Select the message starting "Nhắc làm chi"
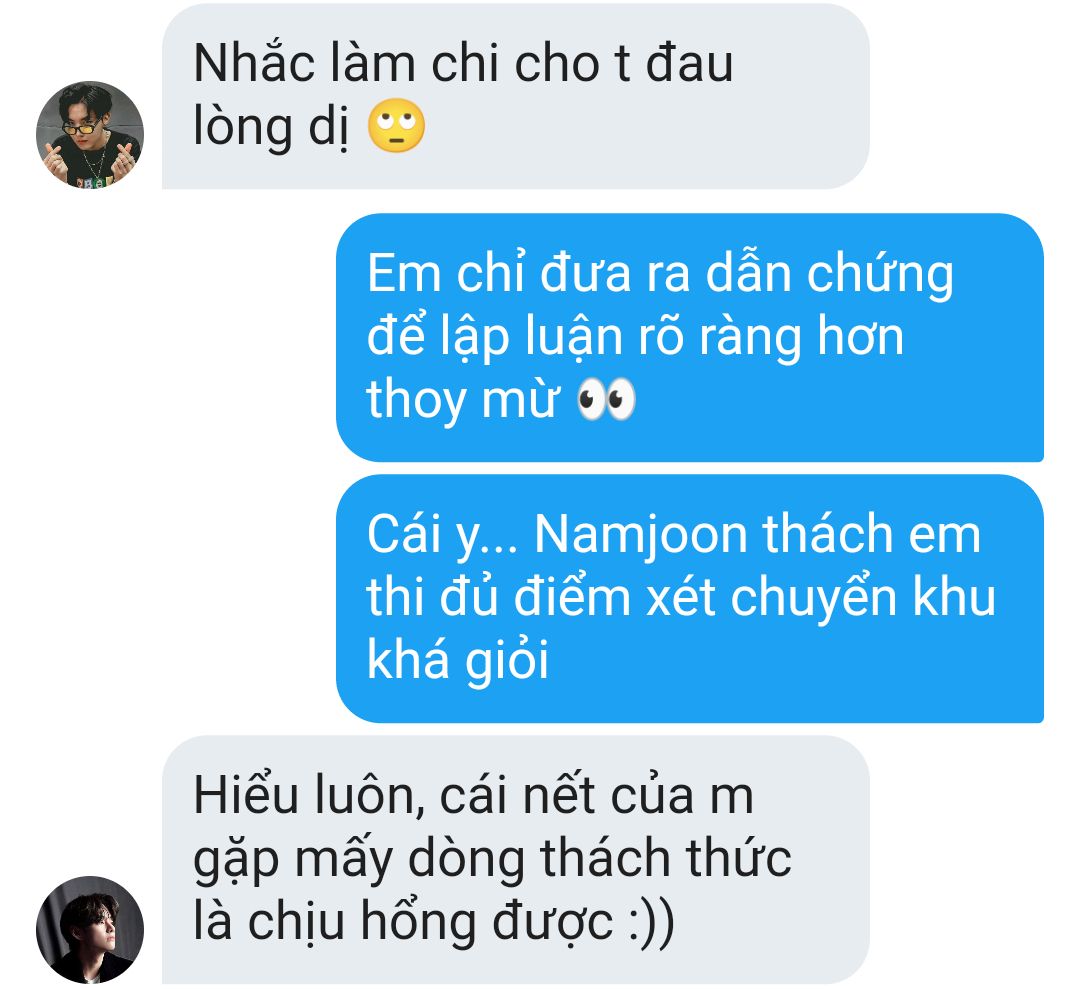The image size is (1080, 989). tap(515, 96)
